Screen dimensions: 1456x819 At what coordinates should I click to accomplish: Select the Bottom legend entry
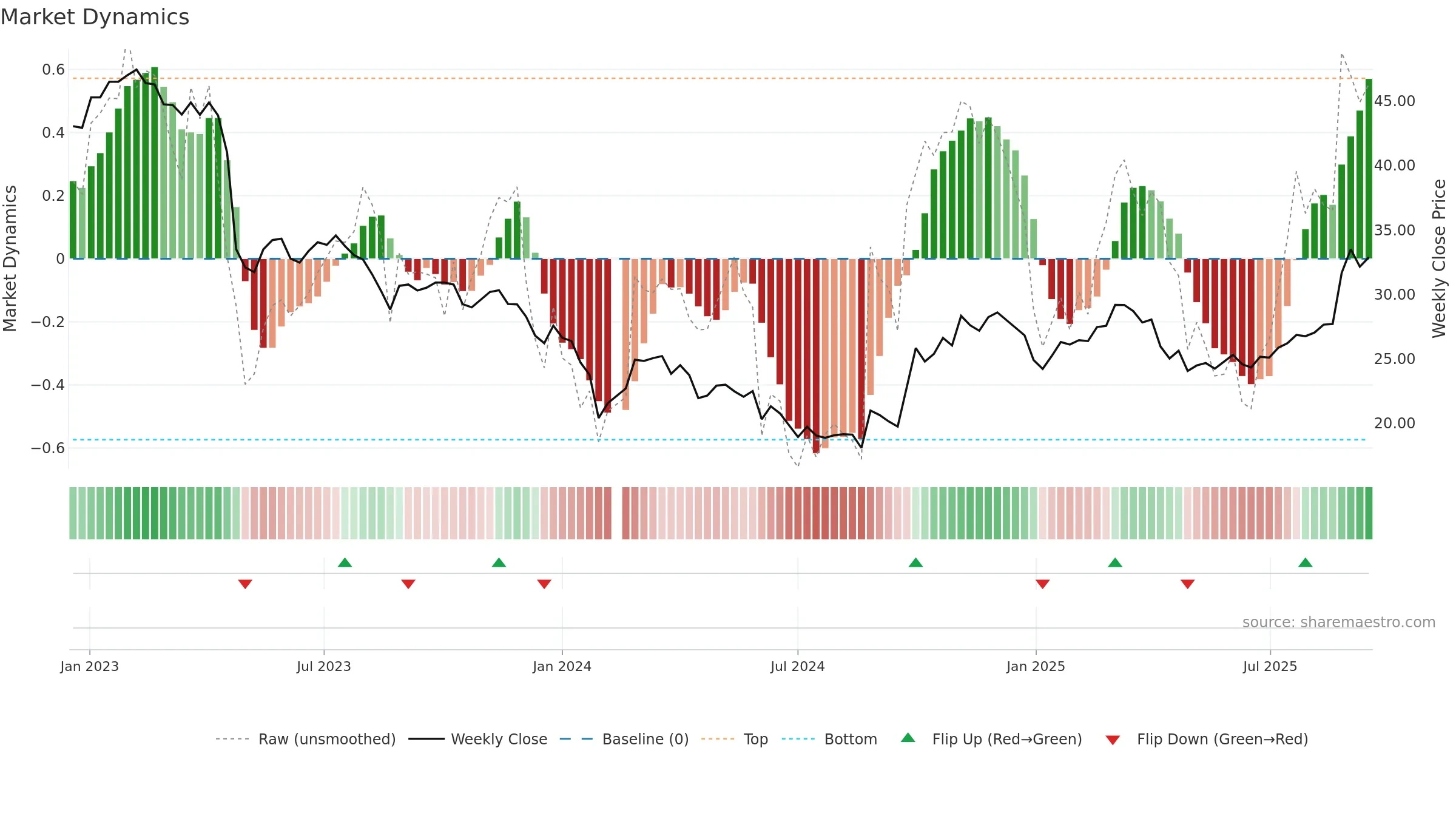coord(829,739)
